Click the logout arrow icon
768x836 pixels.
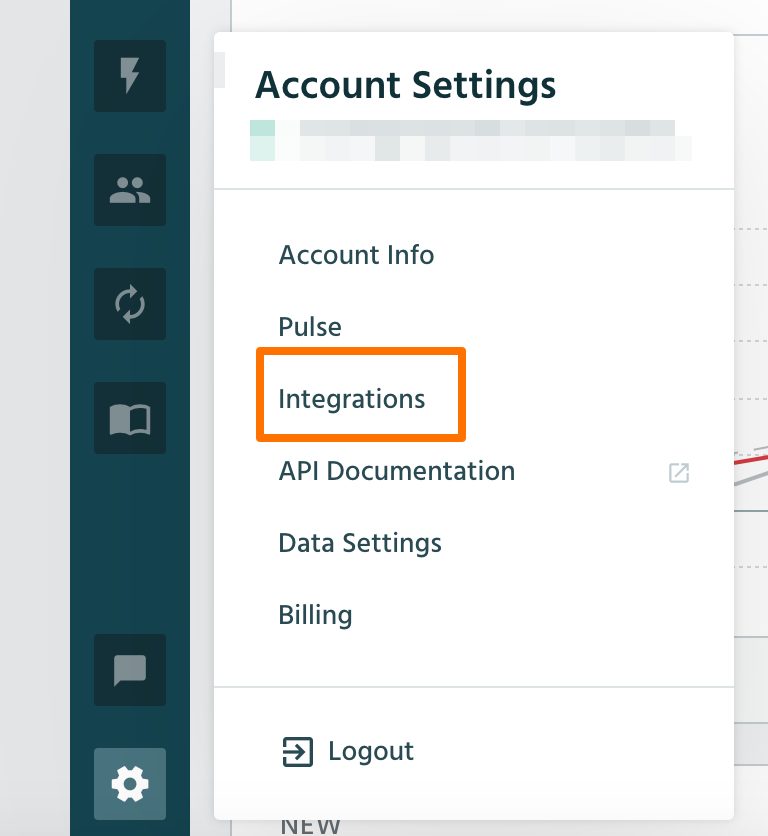click(x=297, y=752)
